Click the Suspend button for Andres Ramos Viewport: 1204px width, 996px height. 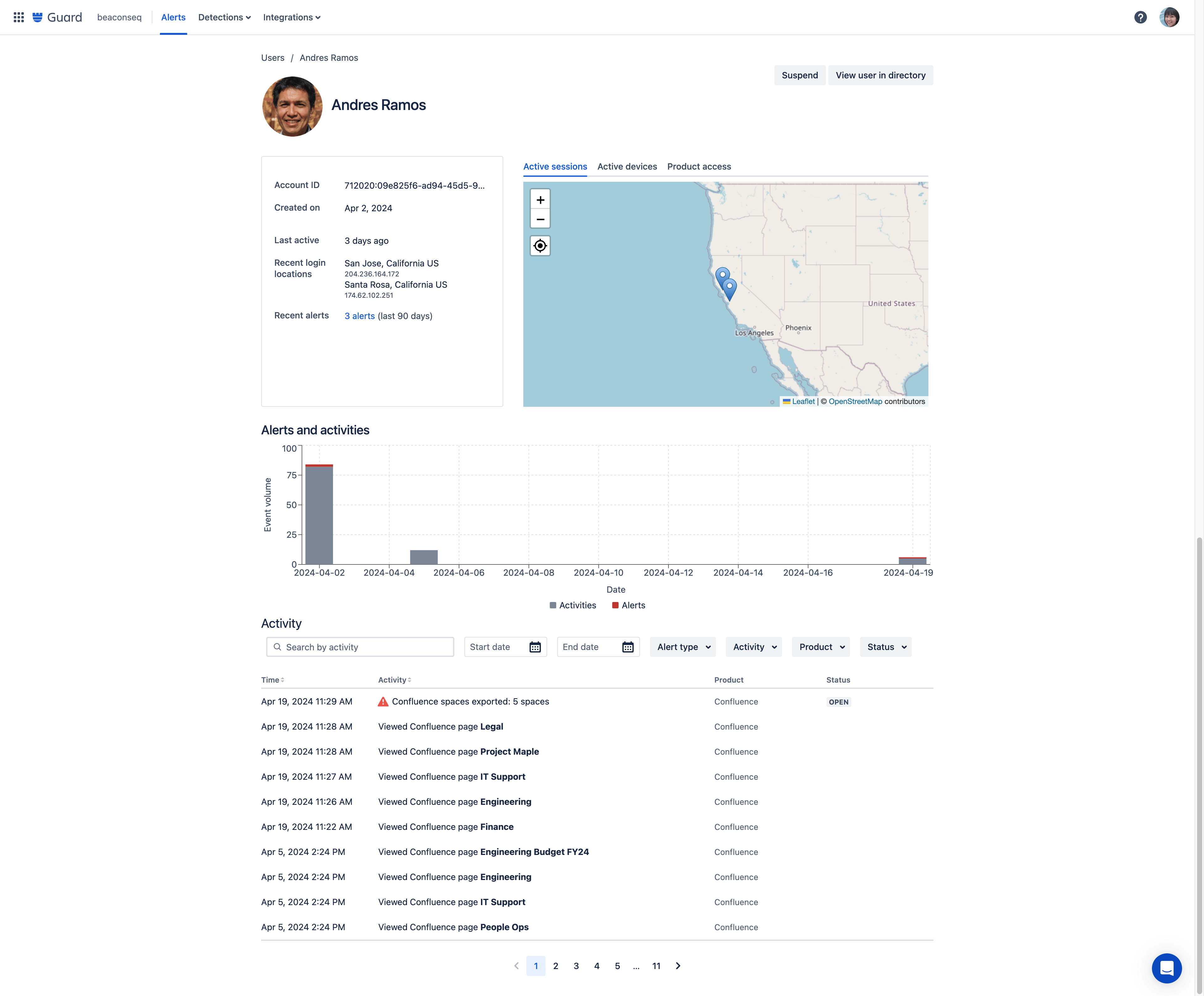(800, 75)
